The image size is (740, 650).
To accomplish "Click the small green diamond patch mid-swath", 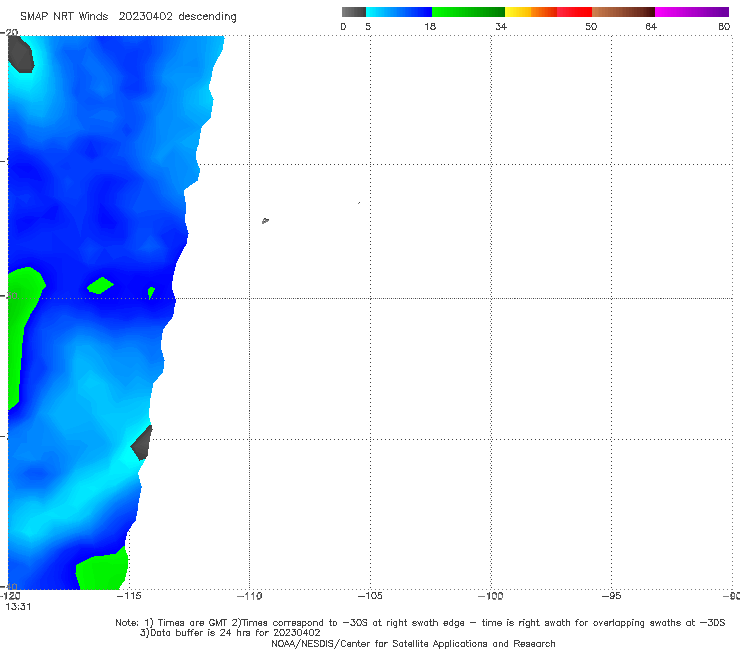I will (100, 285).
